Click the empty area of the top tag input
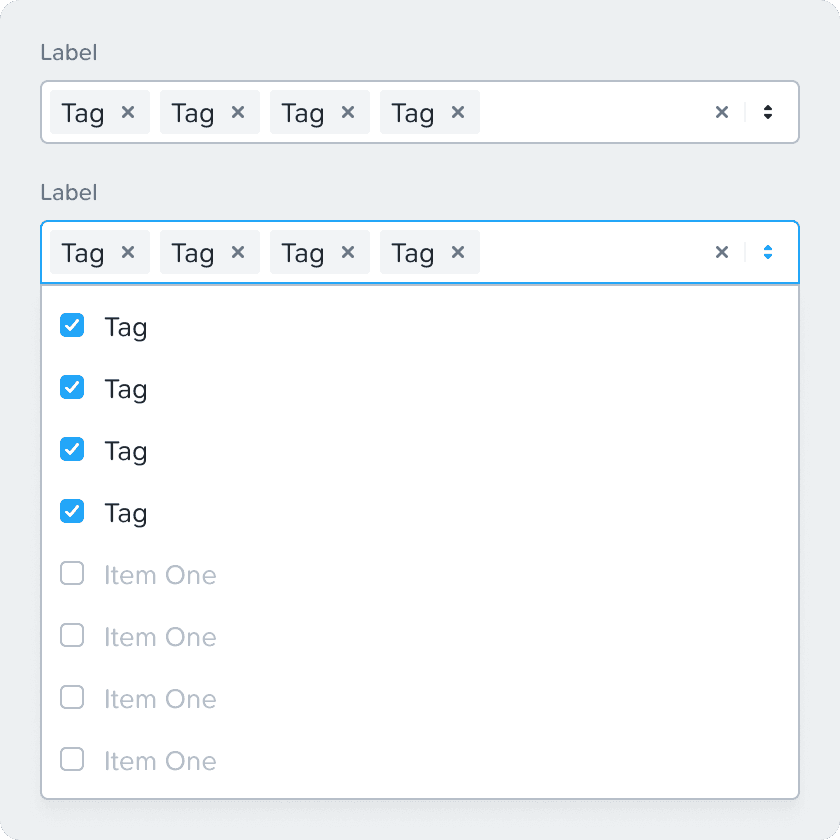 [590, 112]
